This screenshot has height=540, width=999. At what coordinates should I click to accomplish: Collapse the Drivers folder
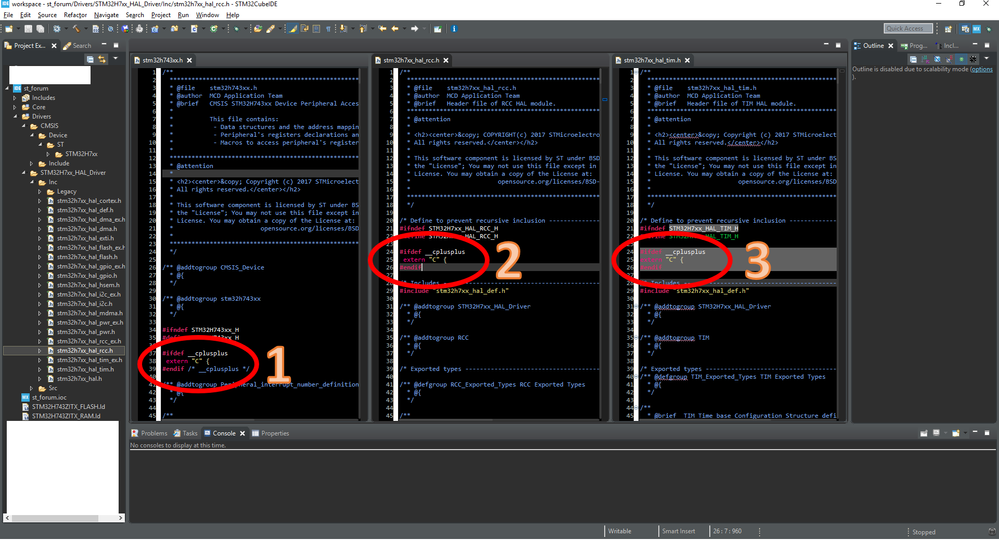click(15, 117)
